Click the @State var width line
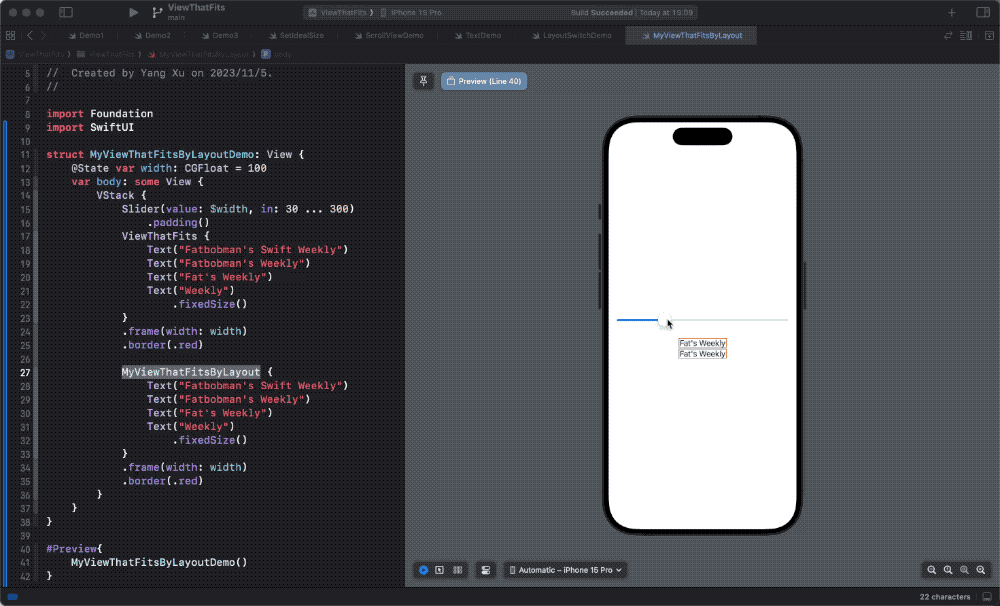 click(x=169, y=168)
